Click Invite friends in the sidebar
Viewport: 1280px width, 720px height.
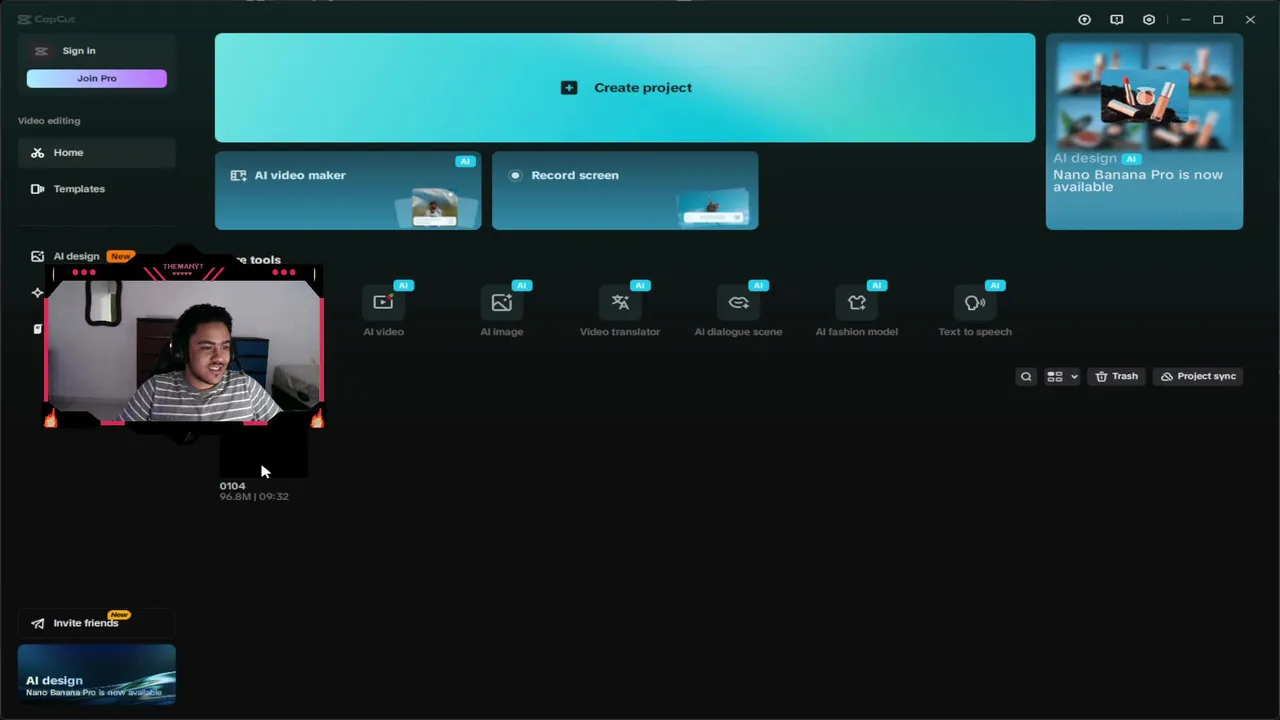(x=96, y=623)
